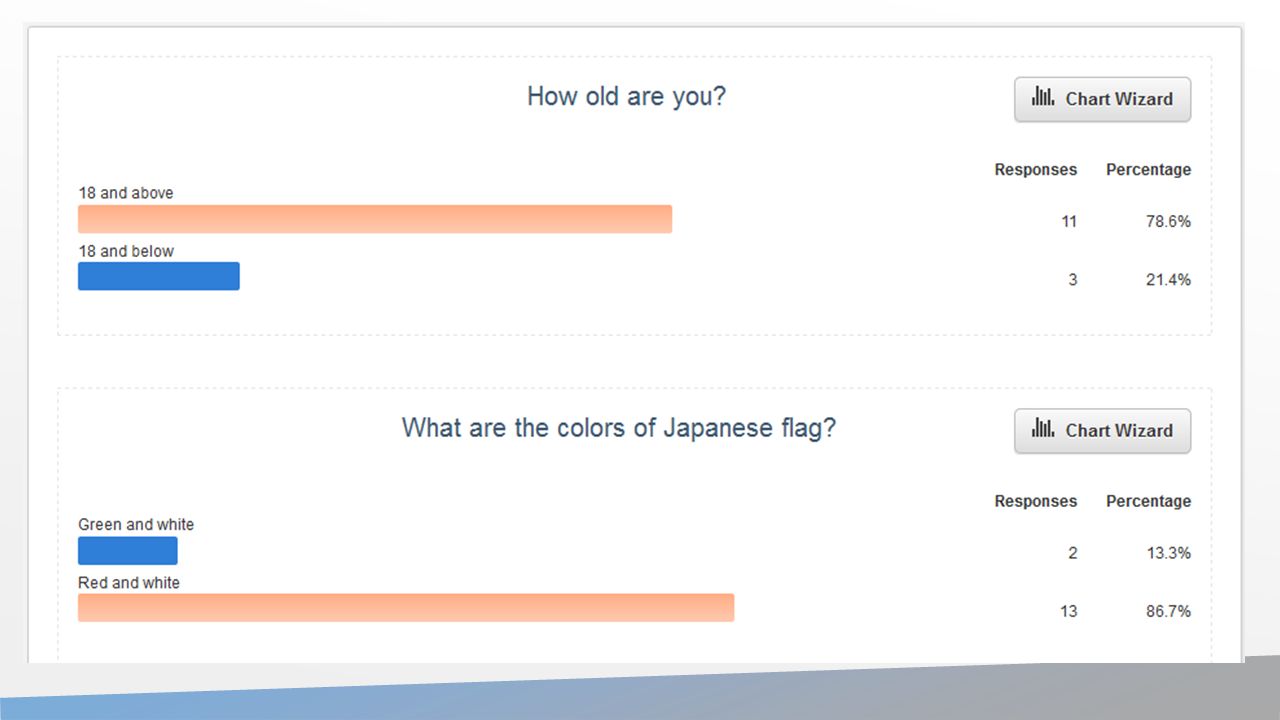
Task: Click the 86.7% percentage value
Action: pos(1168,611)
